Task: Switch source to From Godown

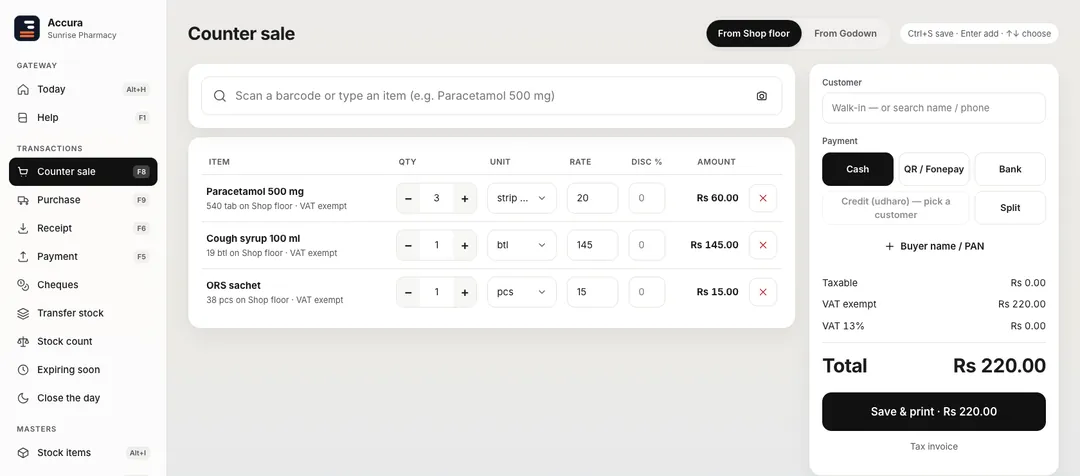Action: 845,33
